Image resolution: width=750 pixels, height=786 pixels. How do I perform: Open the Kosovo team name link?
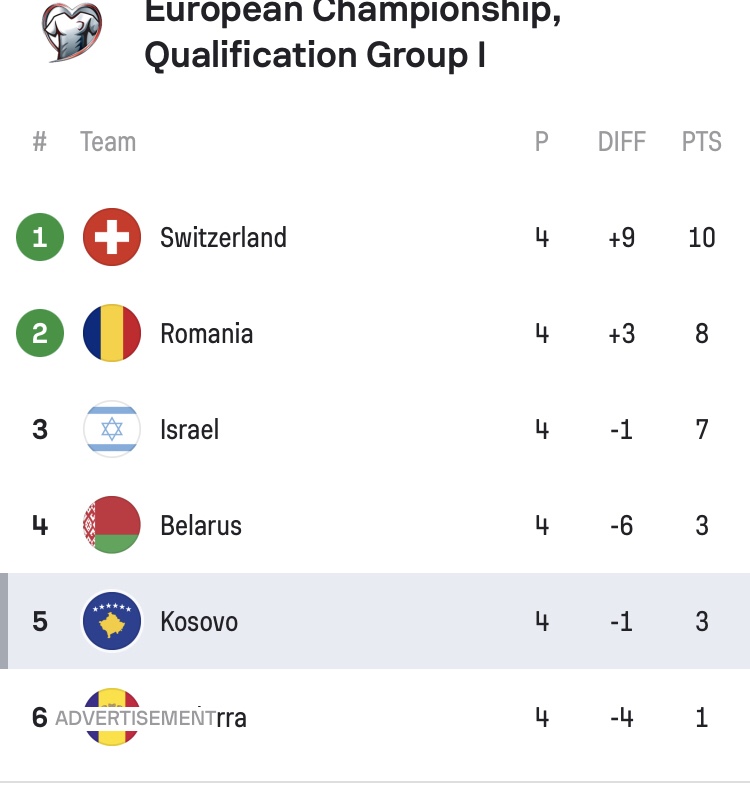[199, 622]
